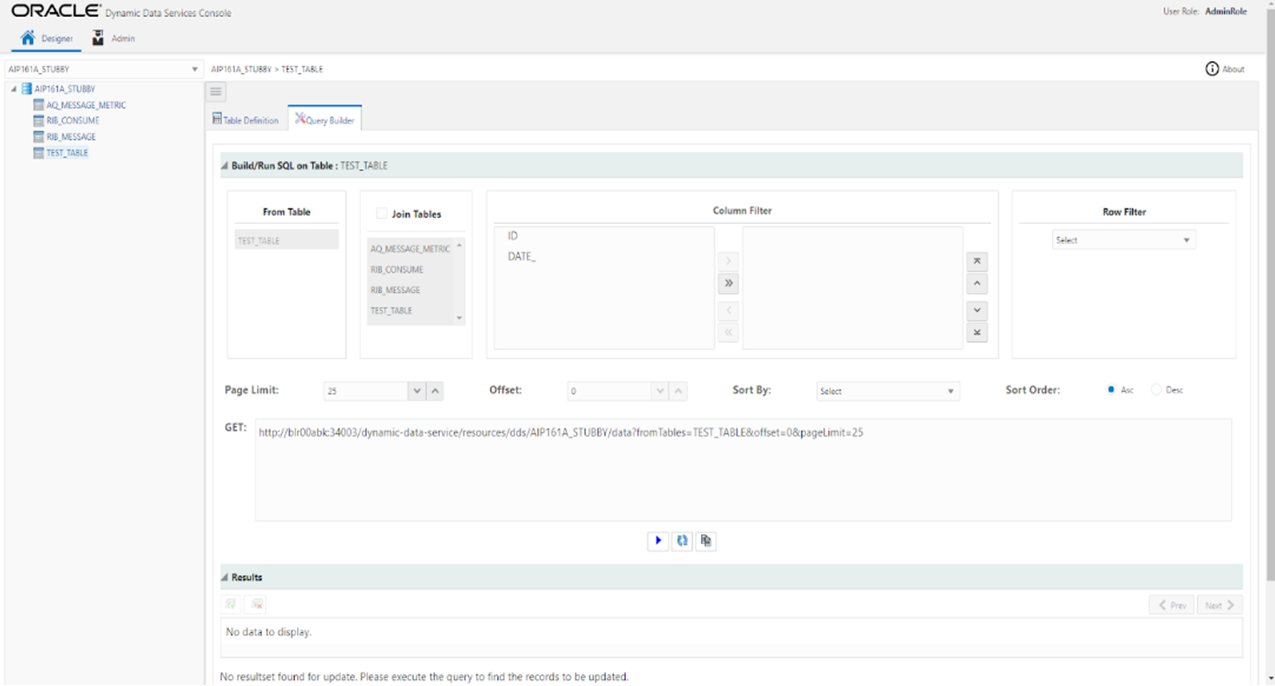The image size is (1275, 686).
Task: Delete a record using the red X icon
Action: tap(256, 603)
